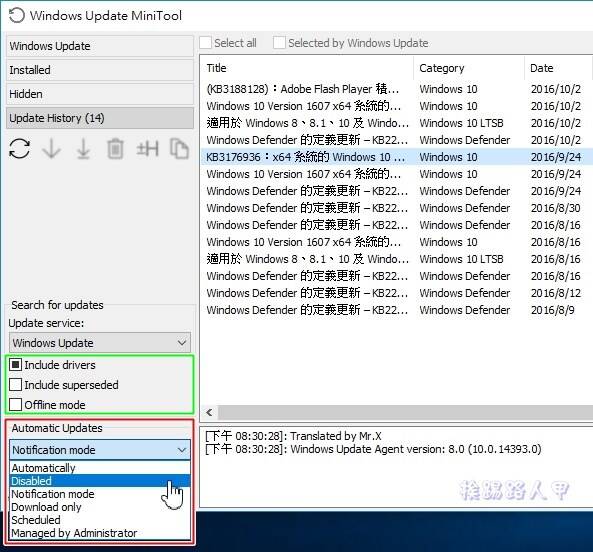Select Download only option
The height and width of the screenshot is (552, 593).
coord(100,507)
